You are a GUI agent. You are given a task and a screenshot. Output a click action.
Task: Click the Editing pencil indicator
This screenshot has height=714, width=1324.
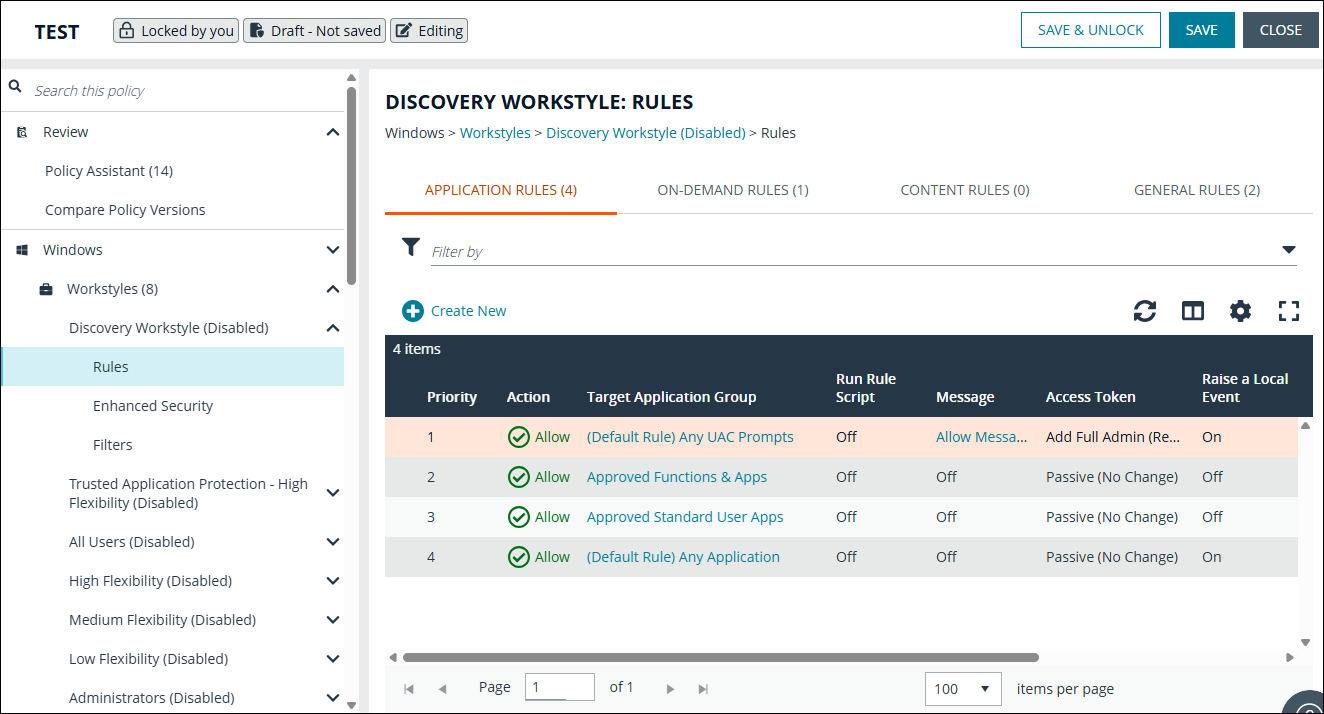coord(428,30)
